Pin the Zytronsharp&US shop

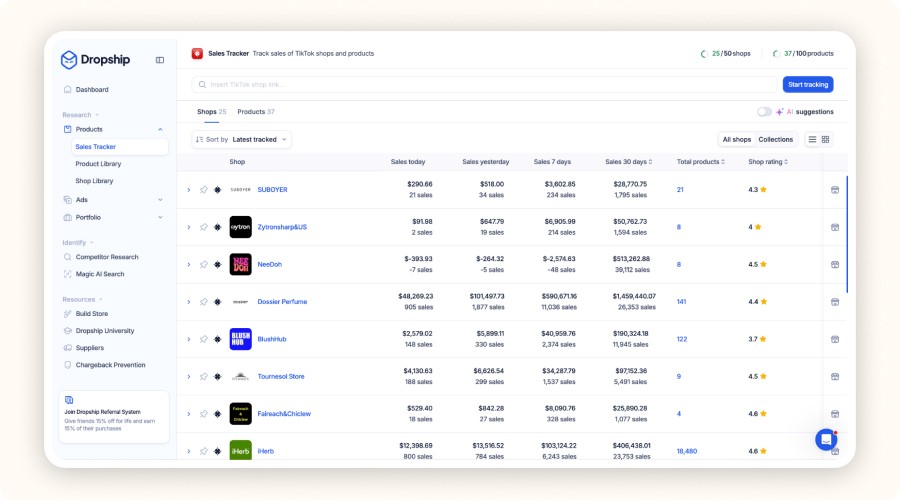coord(204,227)
